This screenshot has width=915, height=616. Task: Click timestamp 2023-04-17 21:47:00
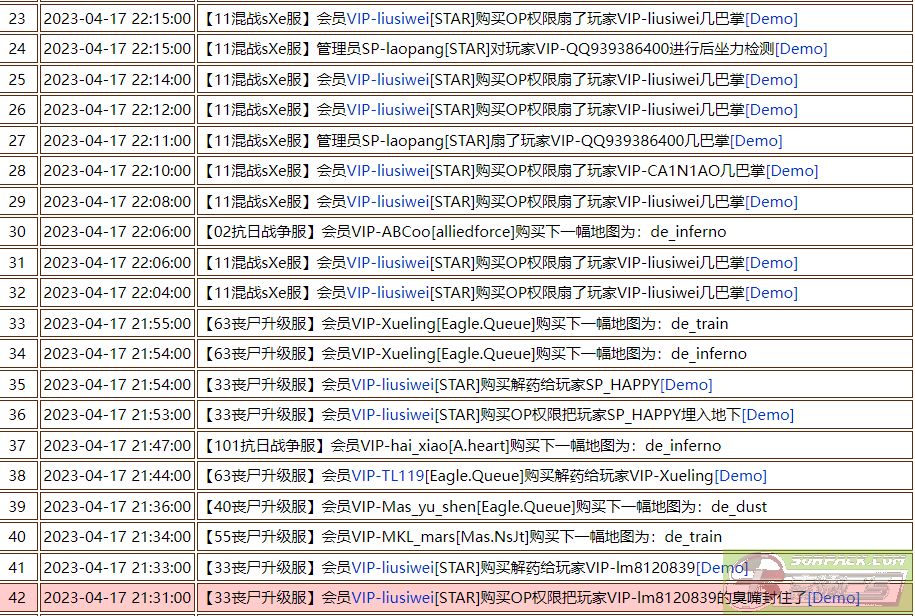tap(117, 446)
